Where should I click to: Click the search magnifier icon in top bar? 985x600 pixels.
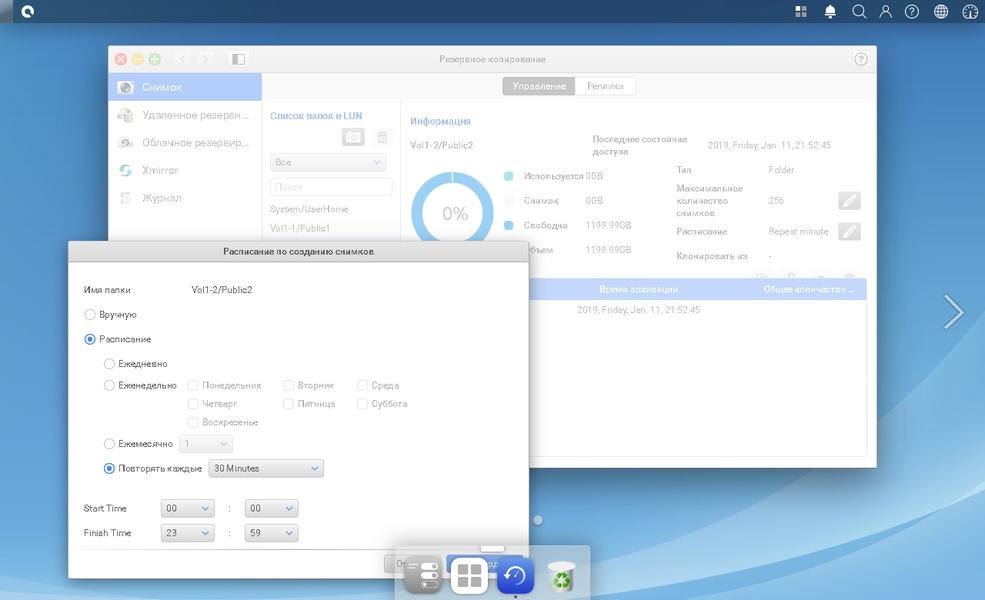tap(859, 11)
